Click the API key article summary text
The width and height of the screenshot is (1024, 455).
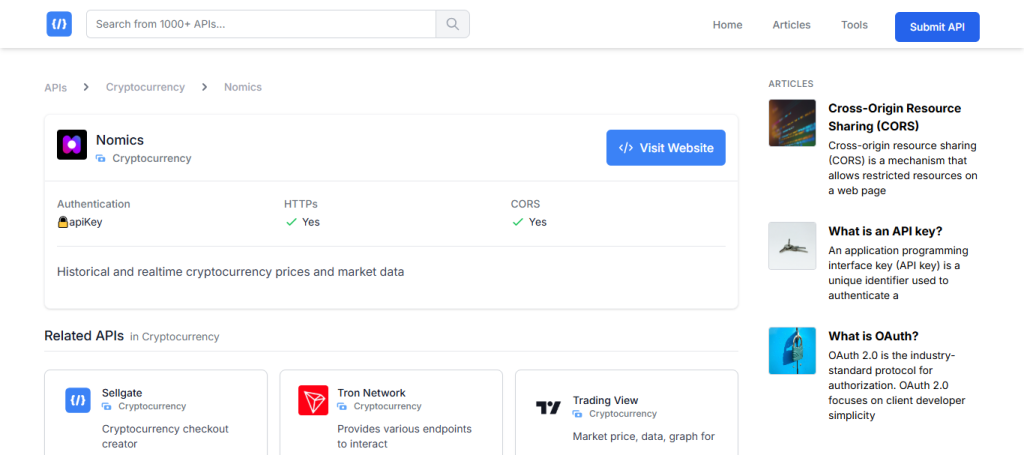tap(898, 273)
